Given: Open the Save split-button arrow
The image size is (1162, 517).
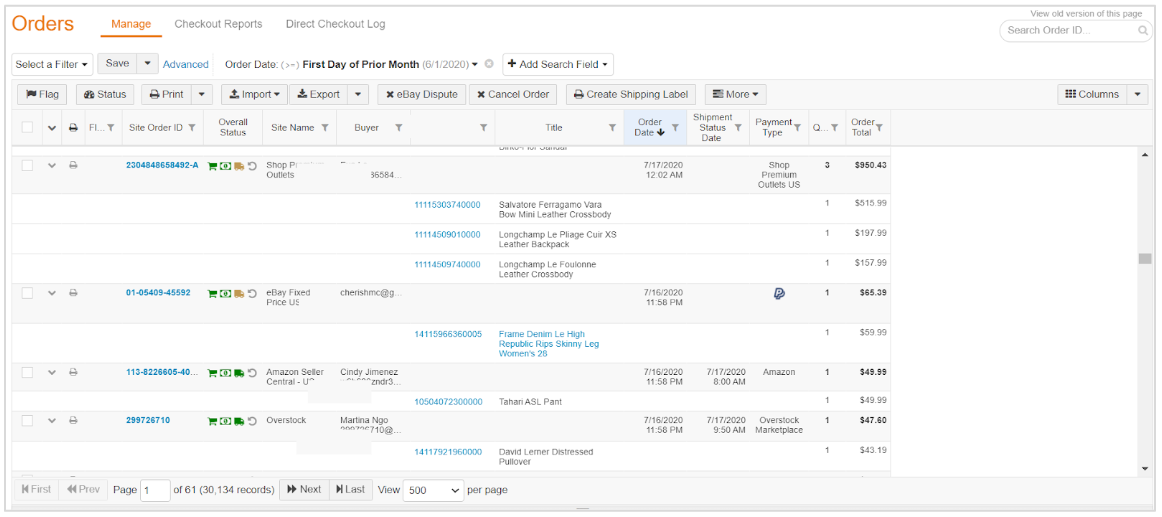Looking at the screenshot, I should [147, 64].
